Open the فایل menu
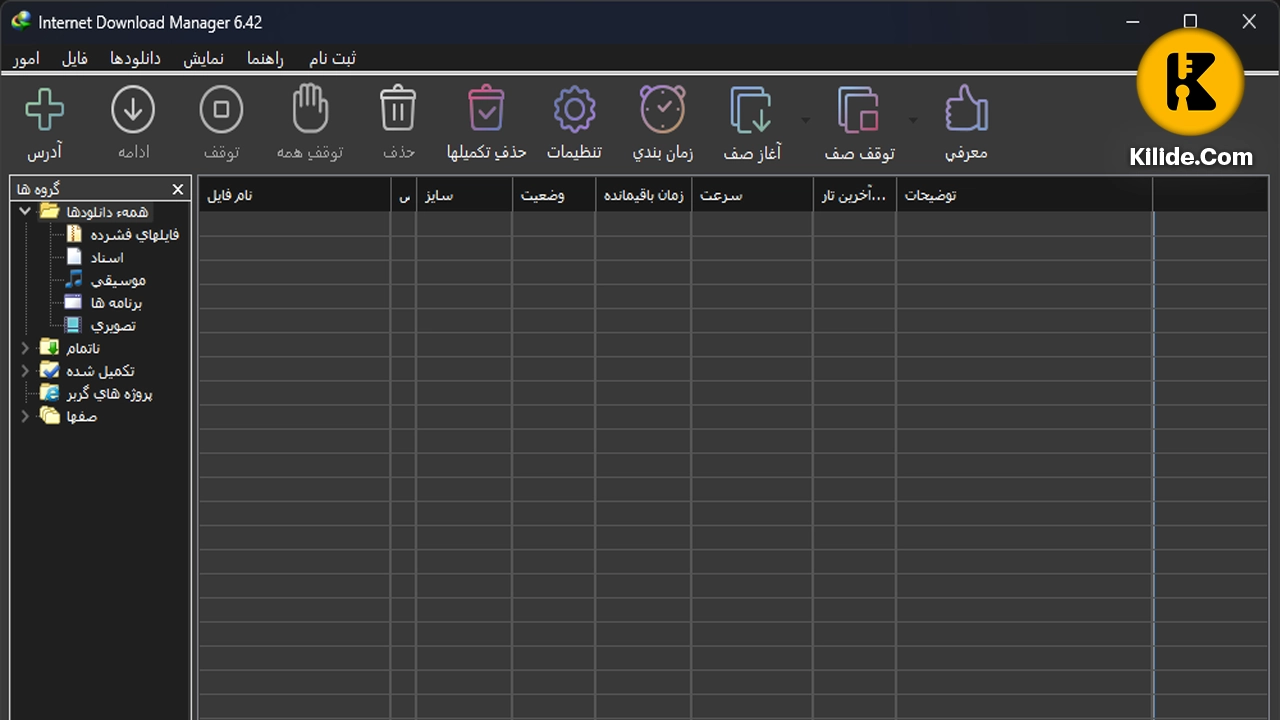 pos(75,59)
